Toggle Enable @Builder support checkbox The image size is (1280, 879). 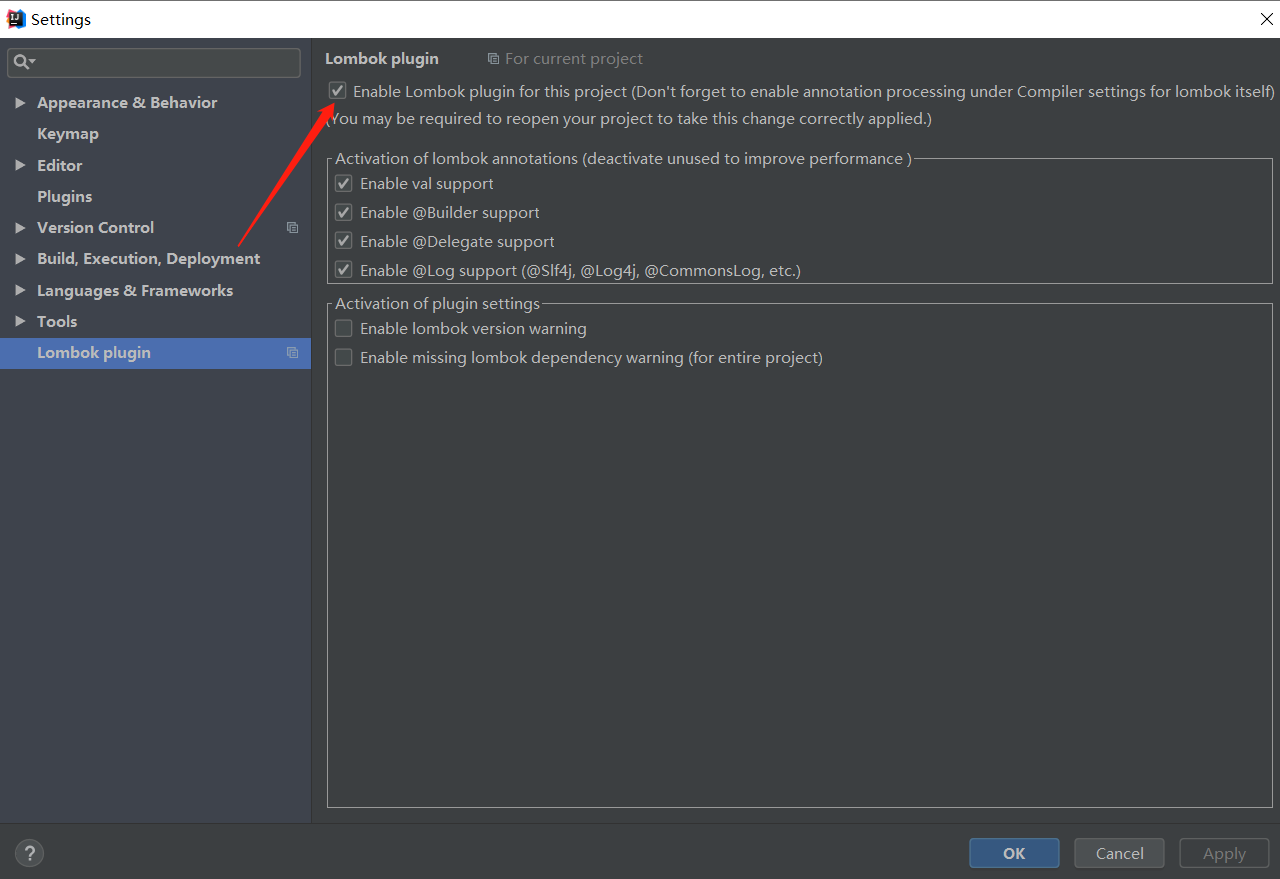[x=343, y=213]
